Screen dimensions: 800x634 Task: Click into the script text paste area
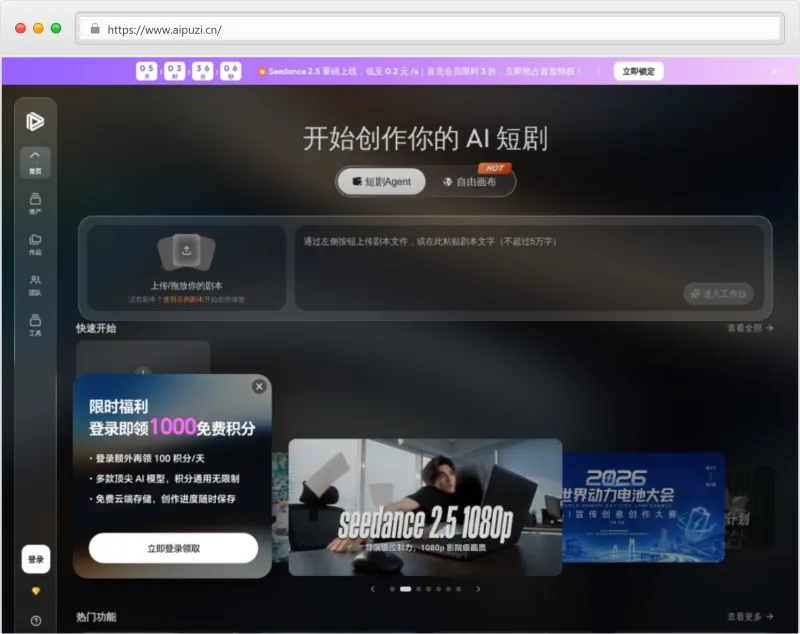click(529, 267)
